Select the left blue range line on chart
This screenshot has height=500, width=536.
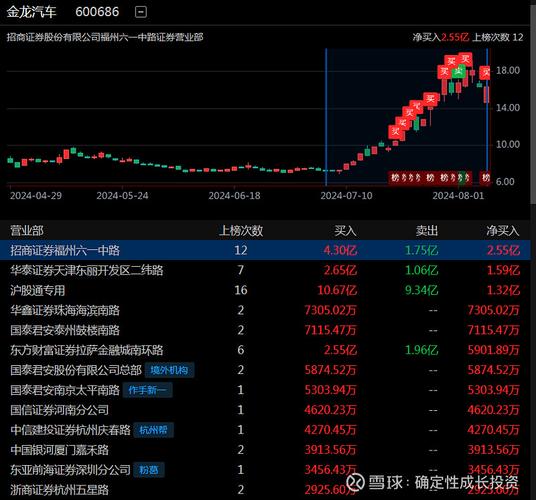click(326, 117)
